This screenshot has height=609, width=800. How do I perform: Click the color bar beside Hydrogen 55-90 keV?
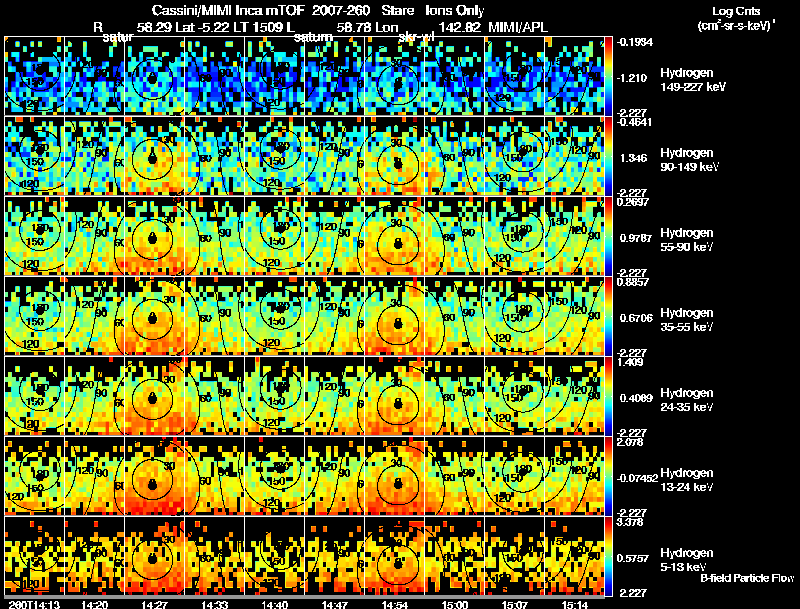[x=608, y=236]
